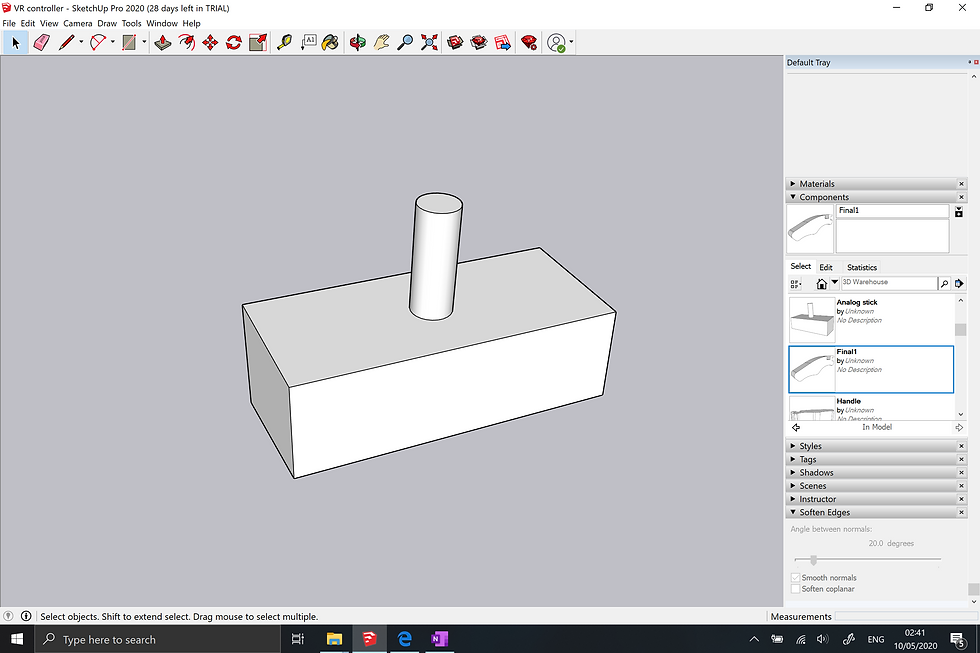The width and height of the screenshot is (980, 653).
Task: Open the navigation dropdown beside the home icon
Action: [834, 282]
